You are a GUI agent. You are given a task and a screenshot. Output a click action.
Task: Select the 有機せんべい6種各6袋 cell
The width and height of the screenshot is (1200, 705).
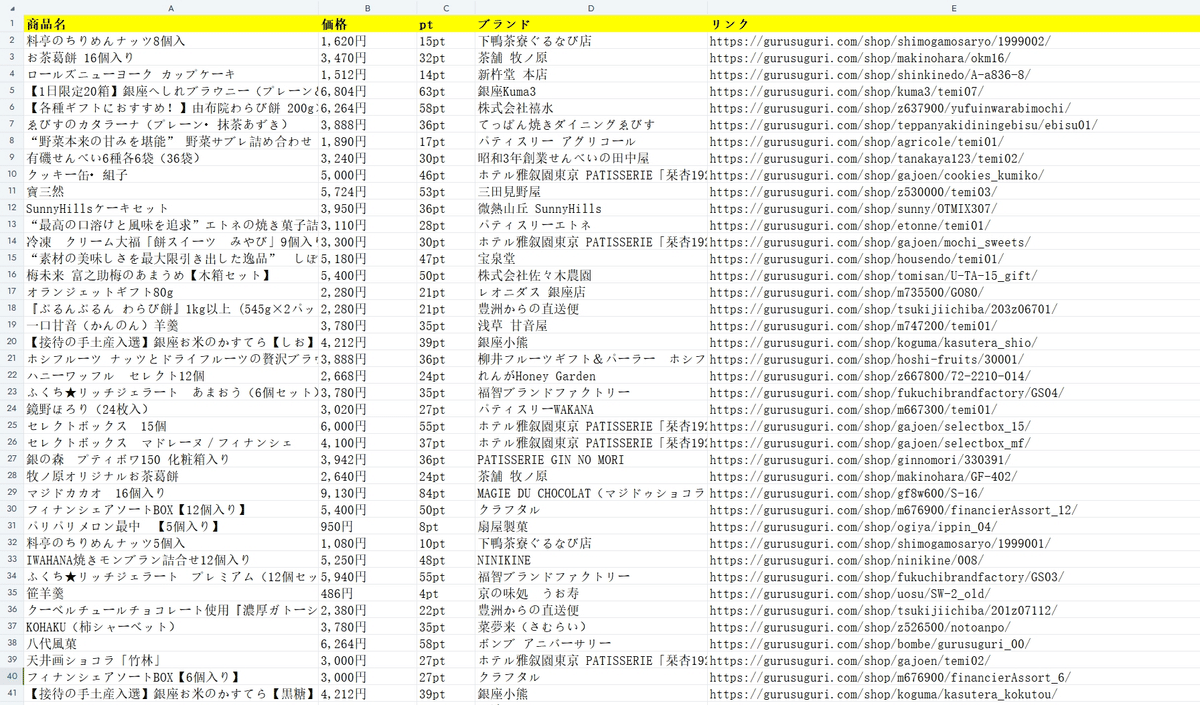pos(171,158)
